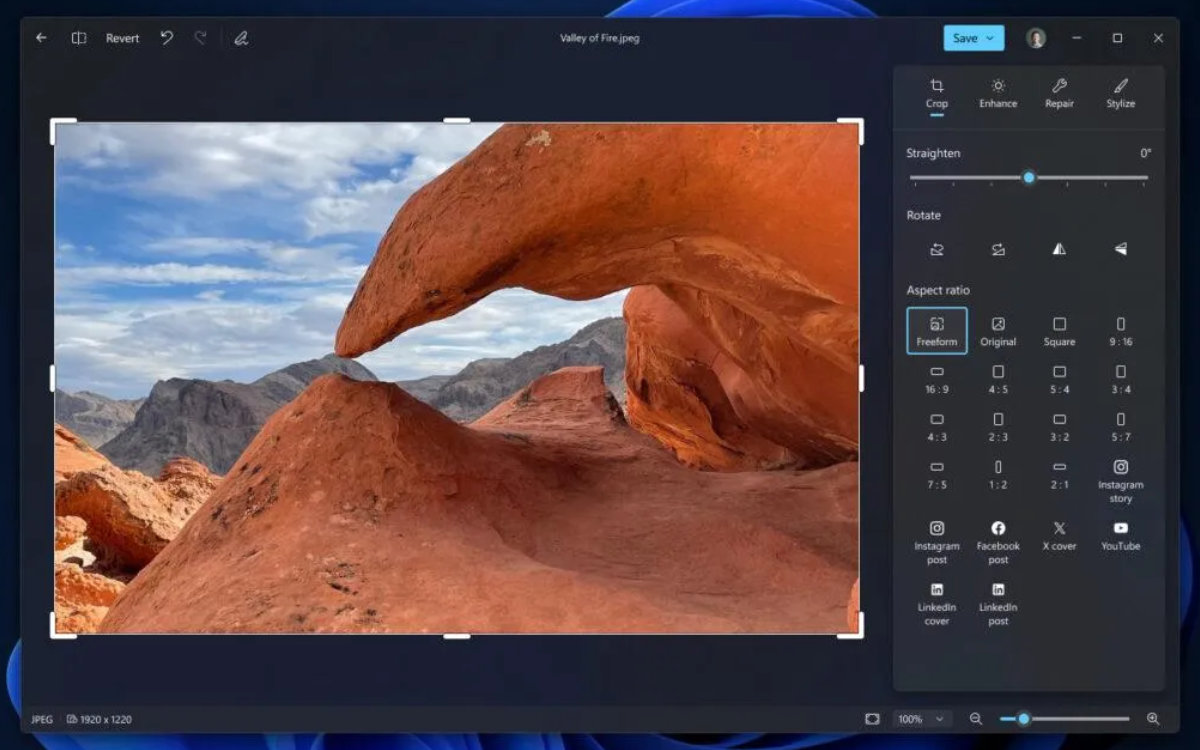Click the right edge crop handle
The width and height of the screenshot is (1200, 750).
tap(861, 378)
